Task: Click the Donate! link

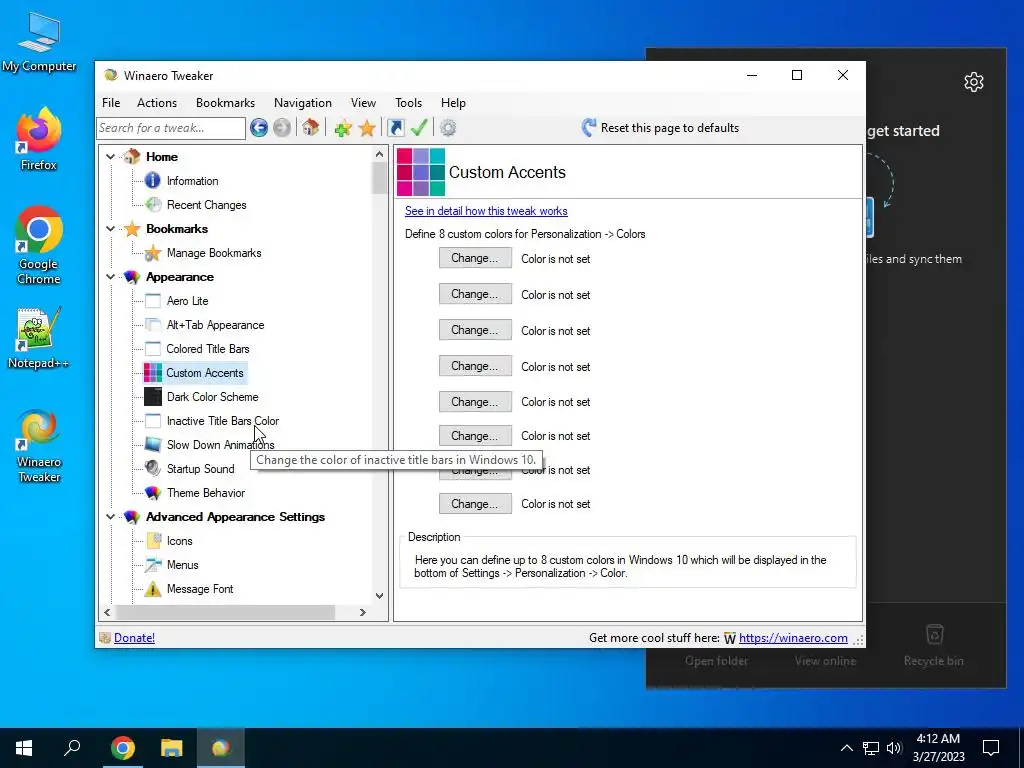Action: [x=134, y=638]
